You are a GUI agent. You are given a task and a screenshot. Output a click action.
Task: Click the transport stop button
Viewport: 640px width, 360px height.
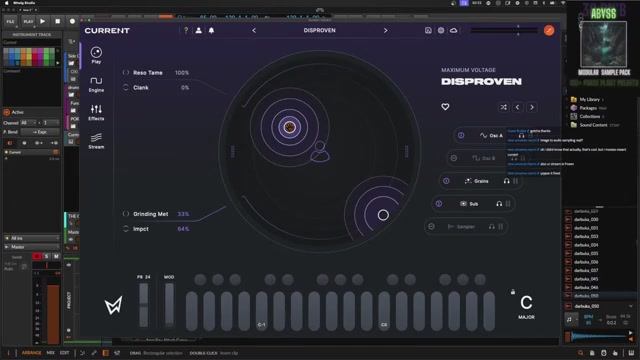click(x=58, y=21)
